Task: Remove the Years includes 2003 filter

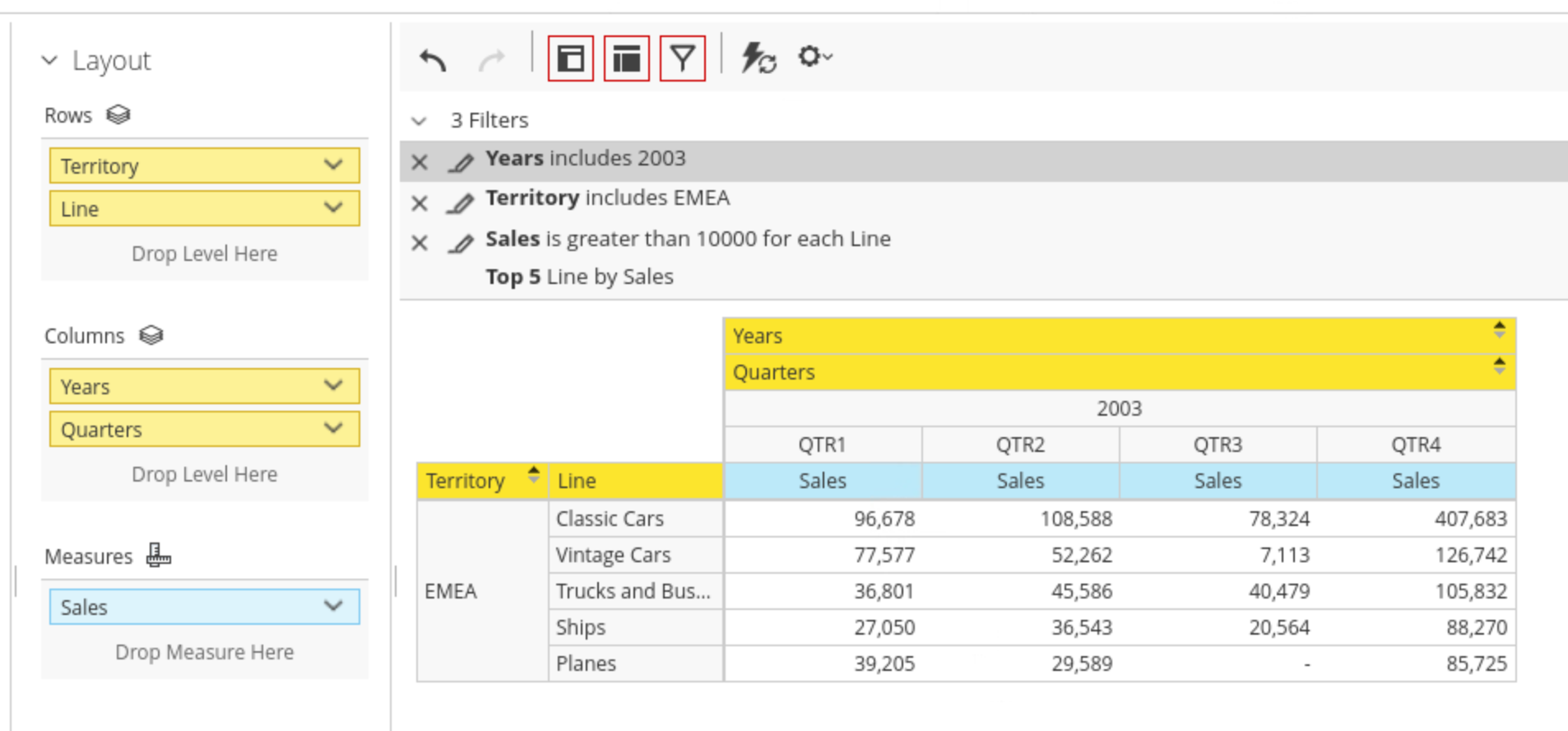Action: 420,162
